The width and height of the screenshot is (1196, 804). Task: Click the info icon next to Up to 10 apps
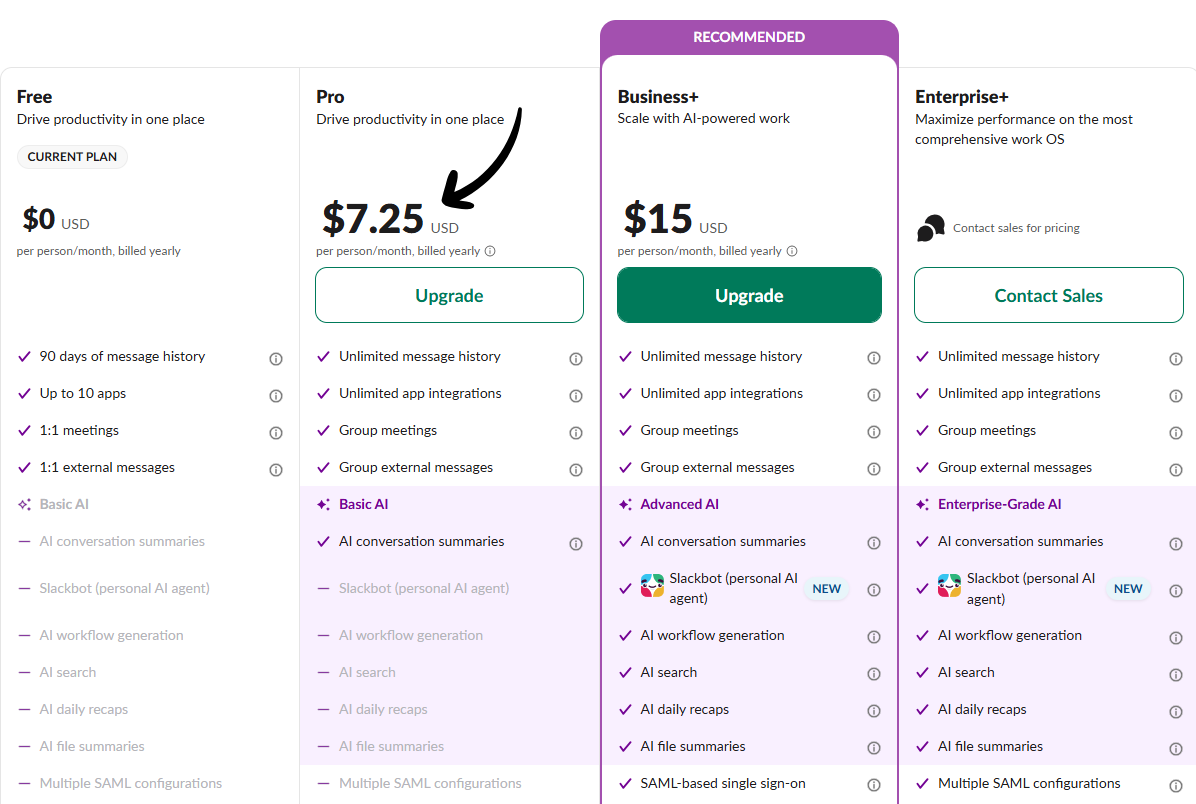coord(276,395)
